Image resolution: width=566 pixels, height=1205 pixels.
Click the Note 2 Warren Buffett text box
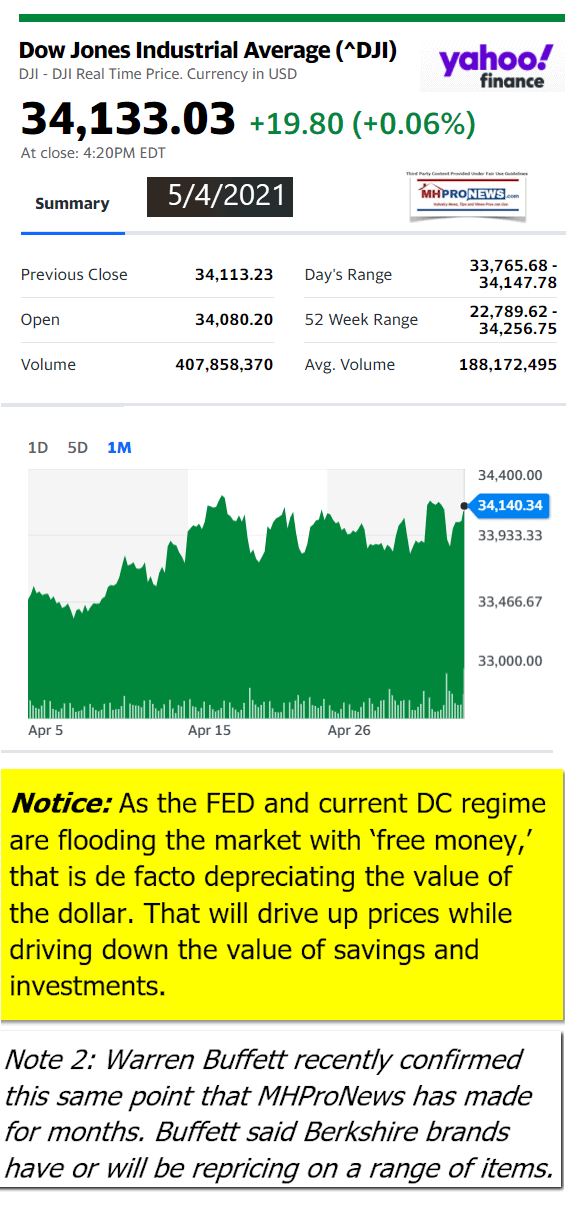point(282,1113)
